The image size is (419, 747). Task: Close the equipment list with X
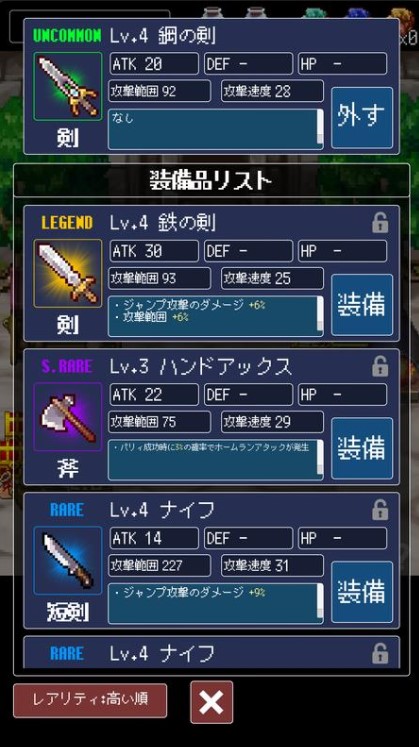pos(212,702)
